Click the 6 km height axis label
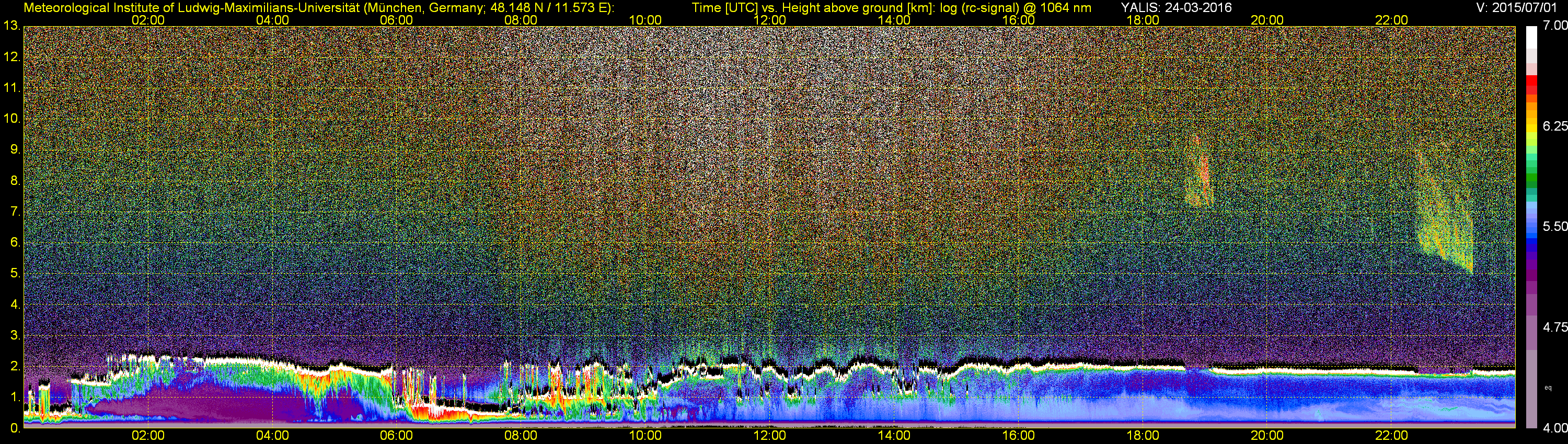Viewport: 1568px width, 444px height. (x=15, y=243)
